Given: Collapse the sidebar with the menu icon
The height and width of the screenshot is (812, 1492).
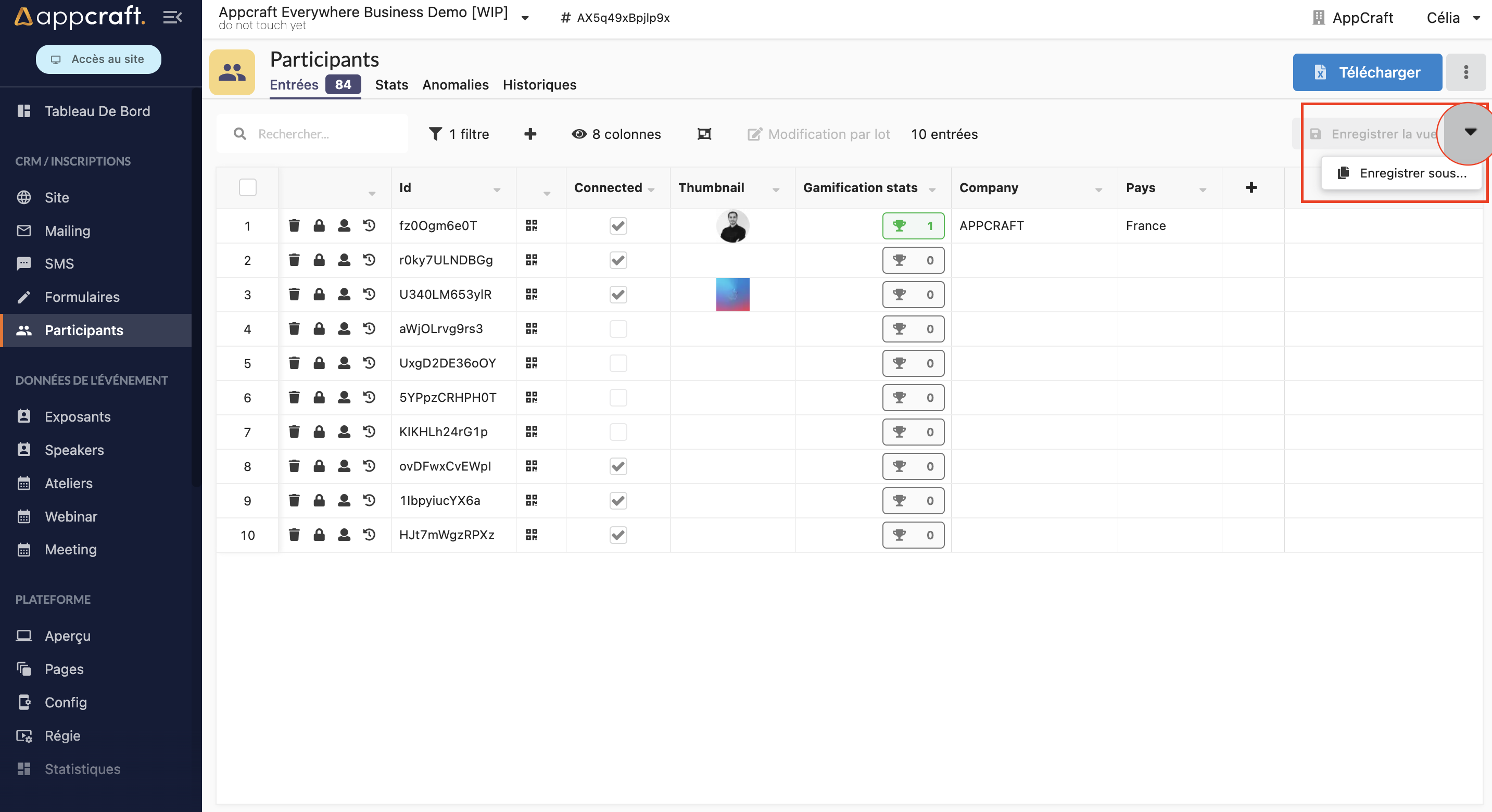Looking at the screenshot, I should 172,17.
